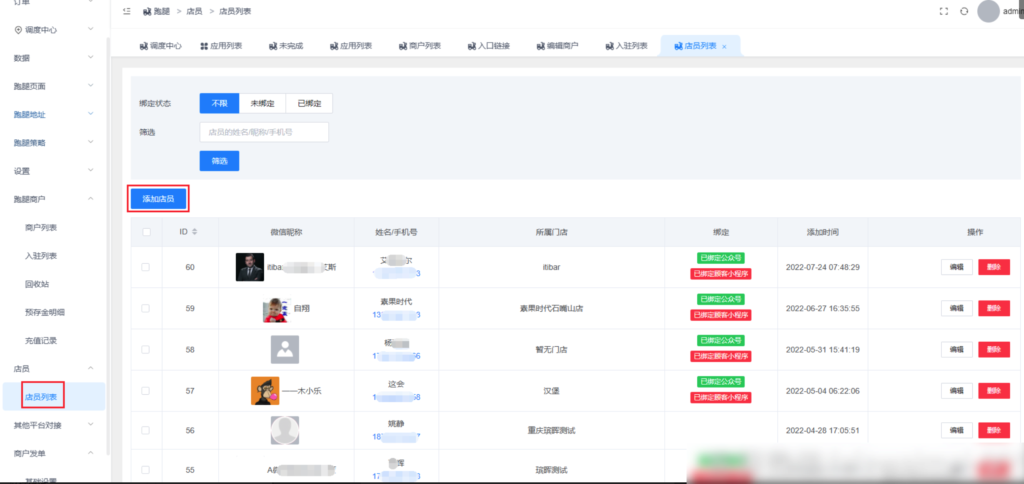Screen dimensions: 1024x484
Task: Click the admin avatar in the top bar
Action: [988, 11]
